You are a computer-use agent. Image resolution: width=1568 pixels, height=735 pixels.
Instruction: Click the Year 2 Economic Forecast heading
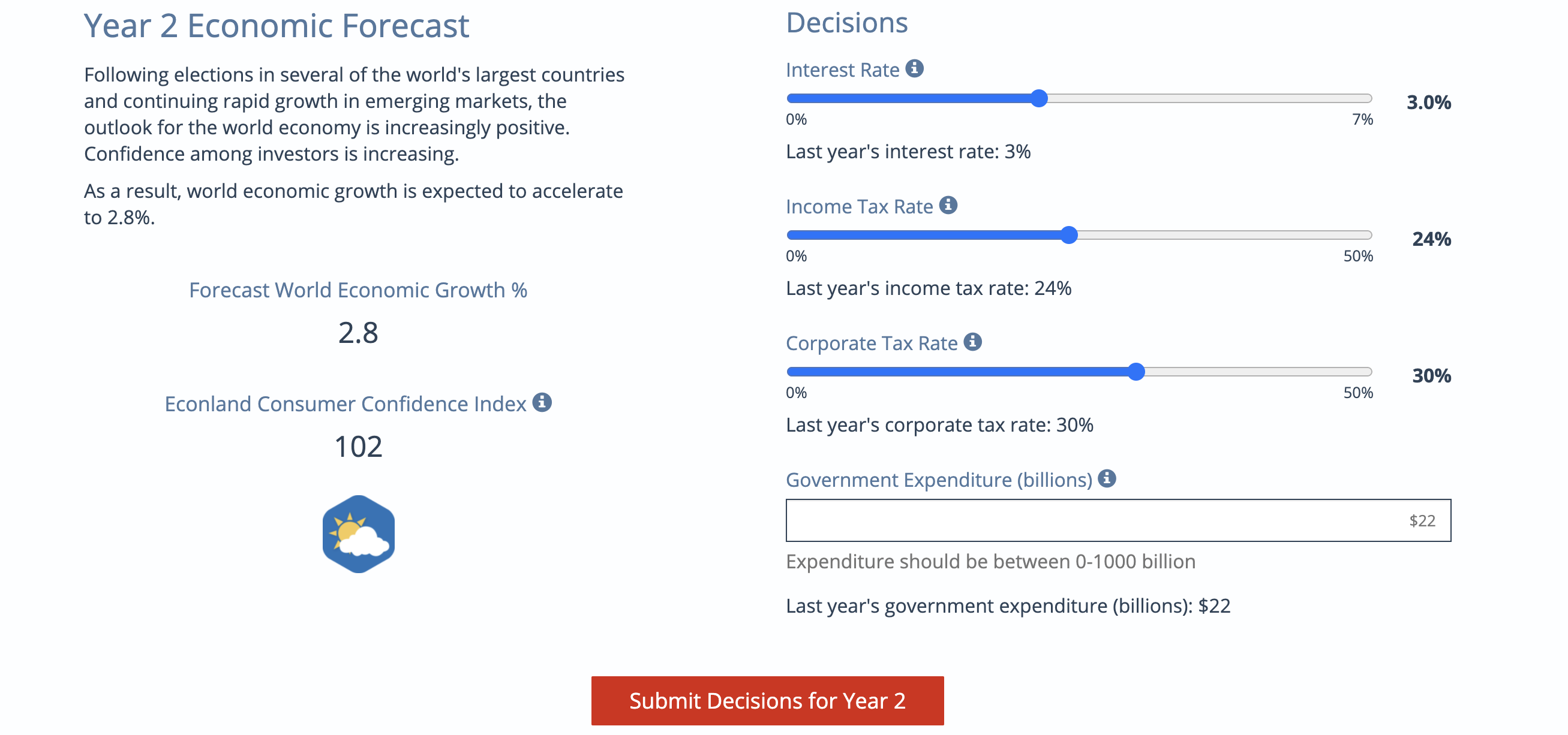click(277, 26)
